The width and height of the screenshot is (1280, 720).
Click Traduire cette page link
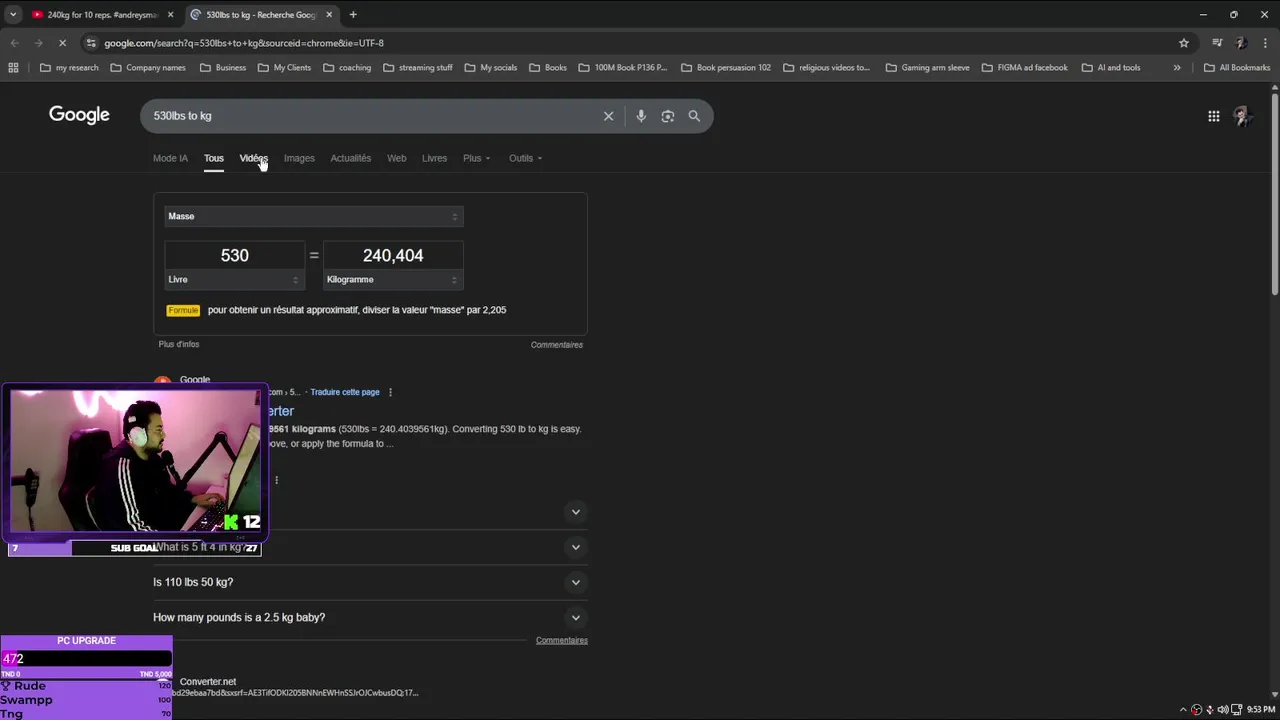(345, 392)
